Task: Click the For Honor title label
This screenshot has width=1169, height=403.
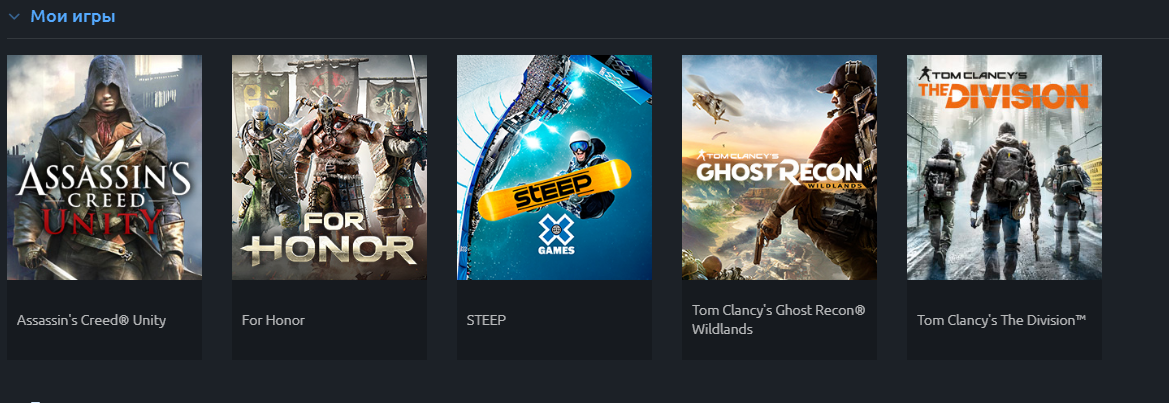Action: (274, 320)
